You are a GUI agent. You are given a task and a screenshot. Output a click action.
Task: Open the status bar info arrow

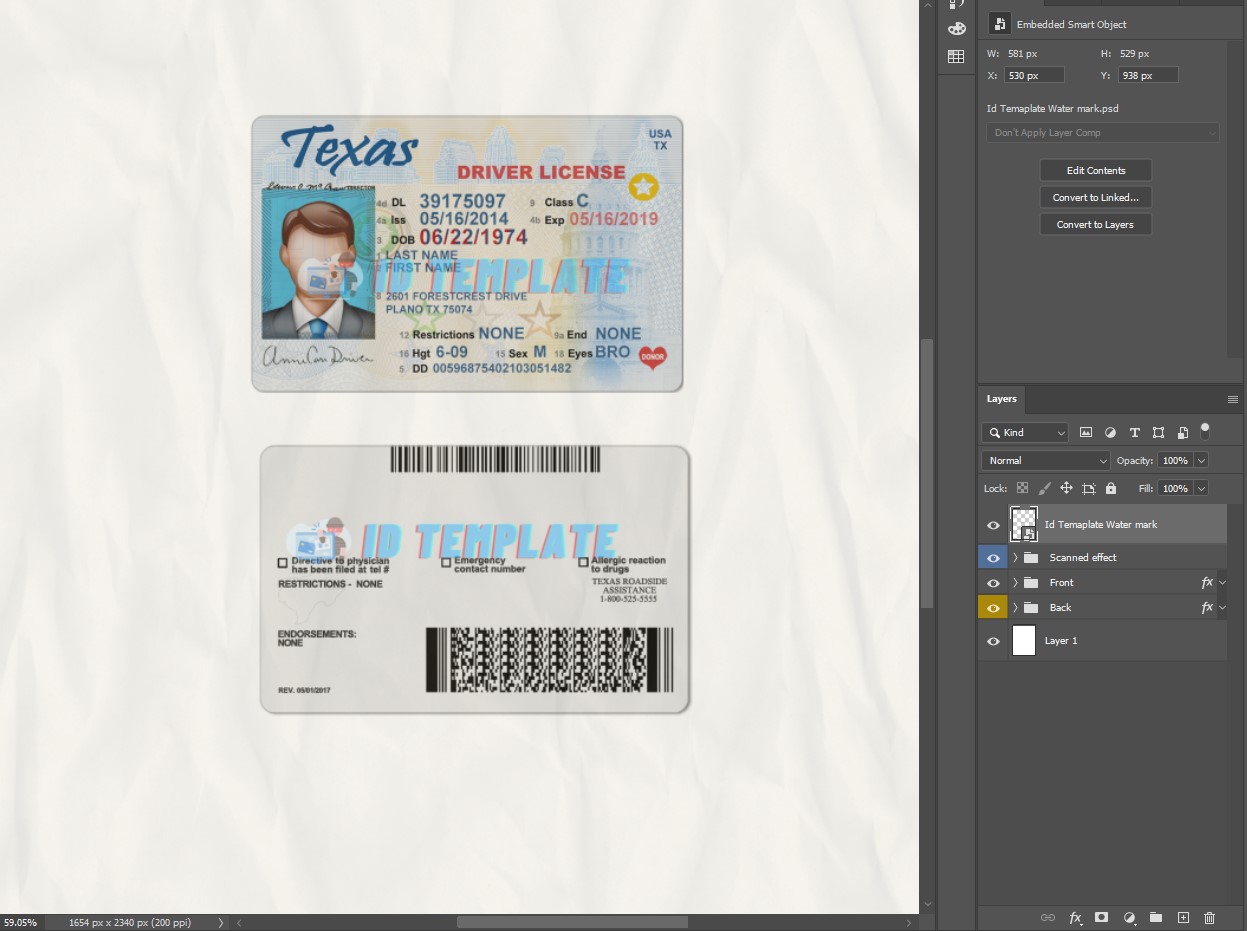[x=221, y=922]
